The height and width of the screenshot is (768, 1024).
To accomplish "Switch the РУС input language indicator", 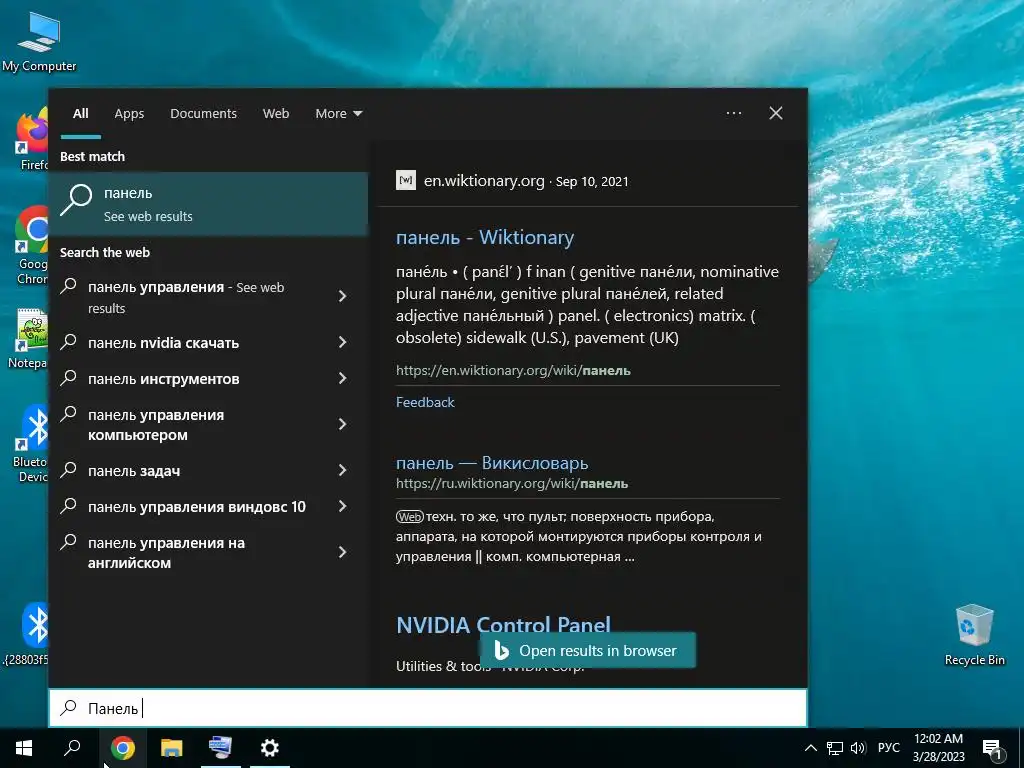I will [888, 748].
